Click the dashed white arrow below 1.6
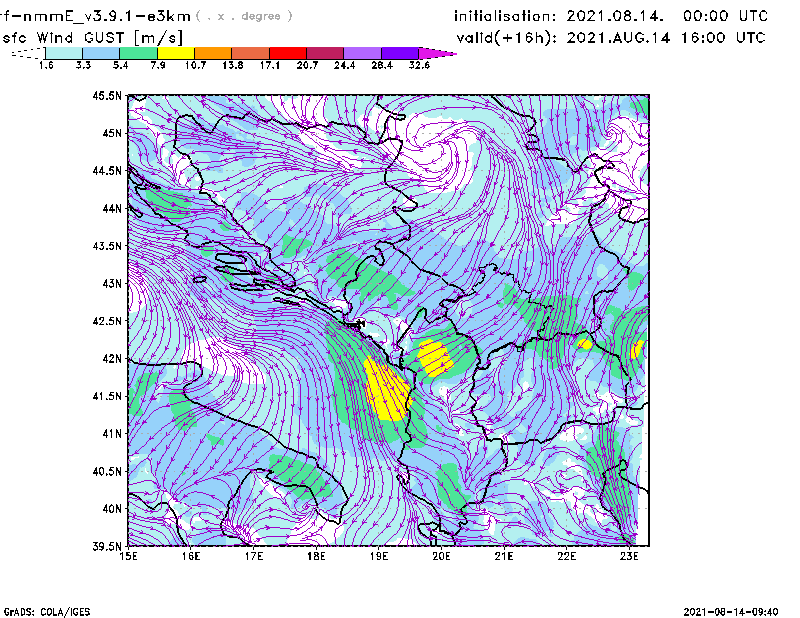 tap(28, 53)
